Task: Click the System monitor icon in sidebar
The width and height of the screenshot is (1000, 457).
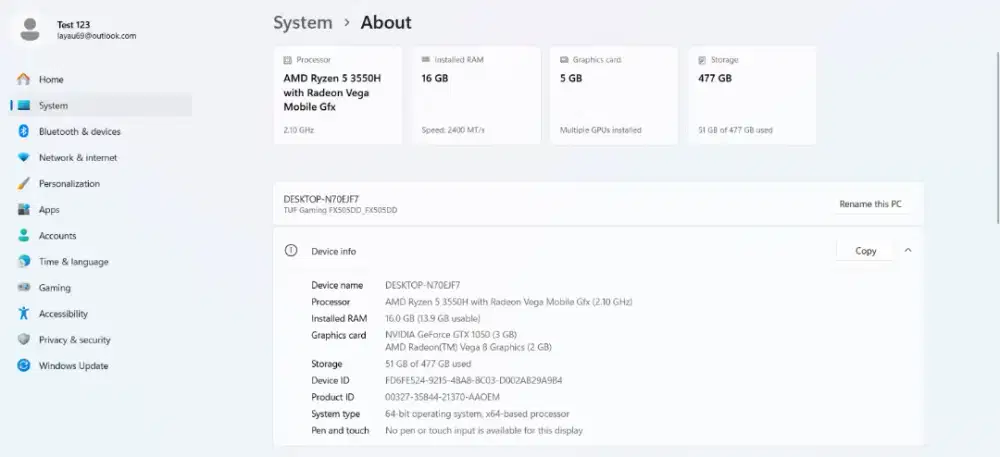Action: (x=24, y=105)
